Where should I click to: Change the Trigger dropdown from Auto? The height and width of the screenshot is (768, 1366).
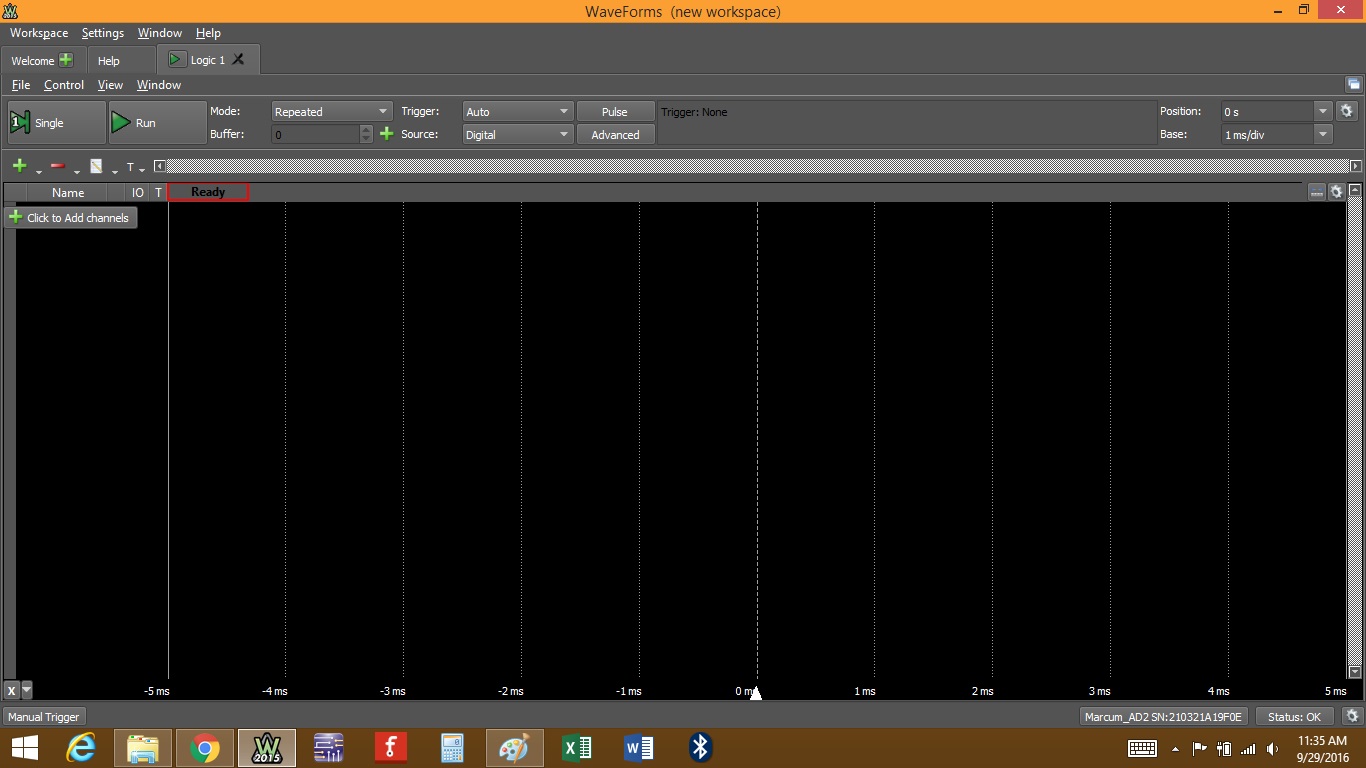(x=516, y=111)
